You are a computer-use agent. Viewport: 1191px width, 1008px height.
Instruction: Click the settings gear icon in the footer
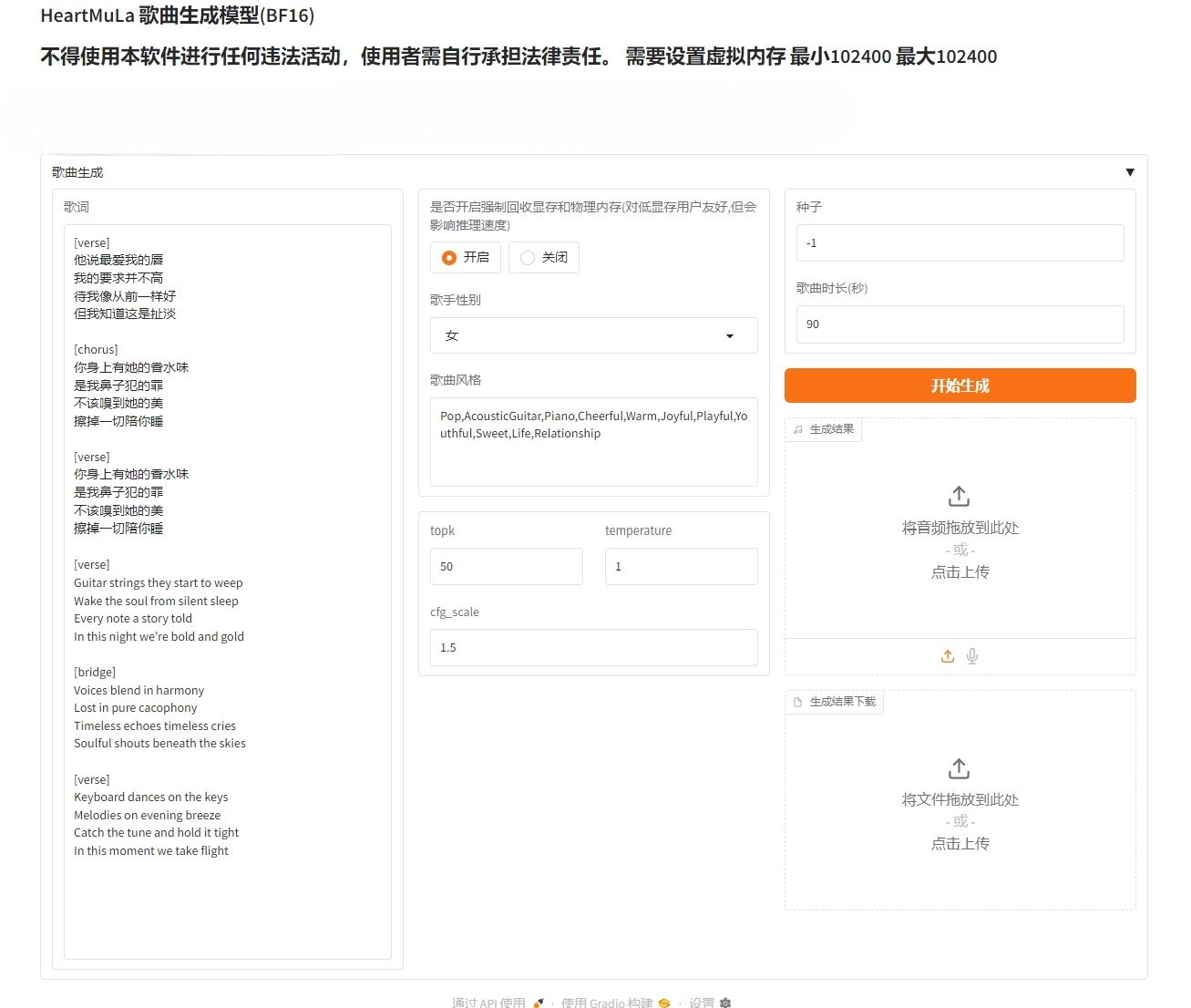pyautogui.click(x=725, y=1003)
